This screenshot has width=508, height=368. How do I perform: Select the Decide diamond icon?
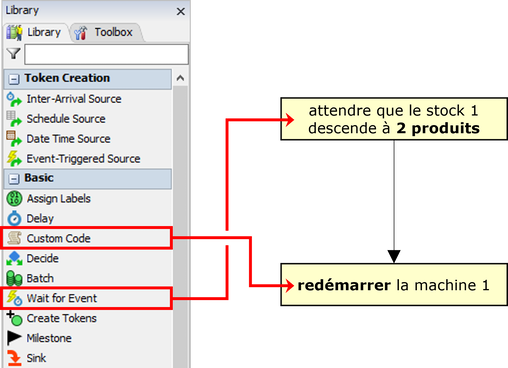[x=14, y=258]
